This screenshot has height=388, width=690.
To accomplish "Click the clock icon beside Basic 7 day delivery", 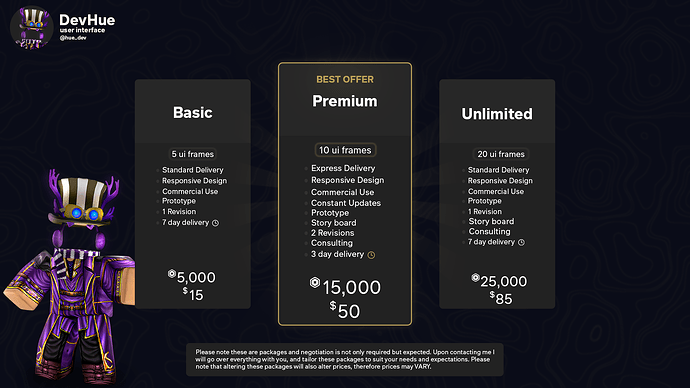I will coord(215,223).
